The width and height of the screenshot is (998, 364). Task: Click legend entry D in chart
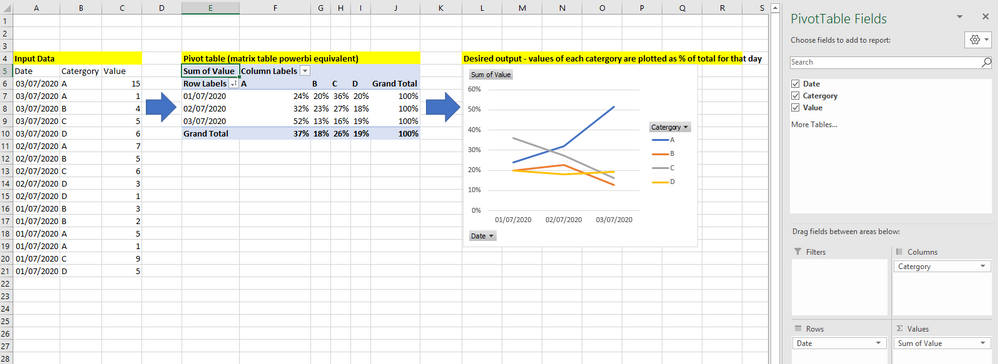click(x=663, y=183)
